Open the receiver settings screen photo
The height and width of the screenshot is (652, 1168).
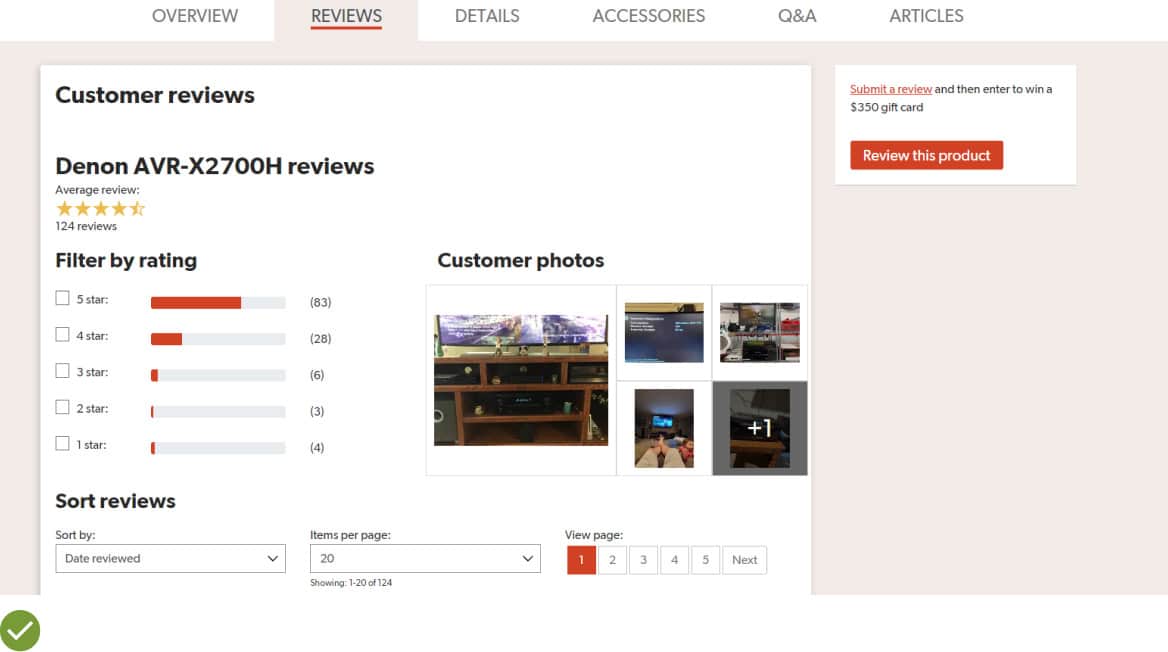click(664, 332)
